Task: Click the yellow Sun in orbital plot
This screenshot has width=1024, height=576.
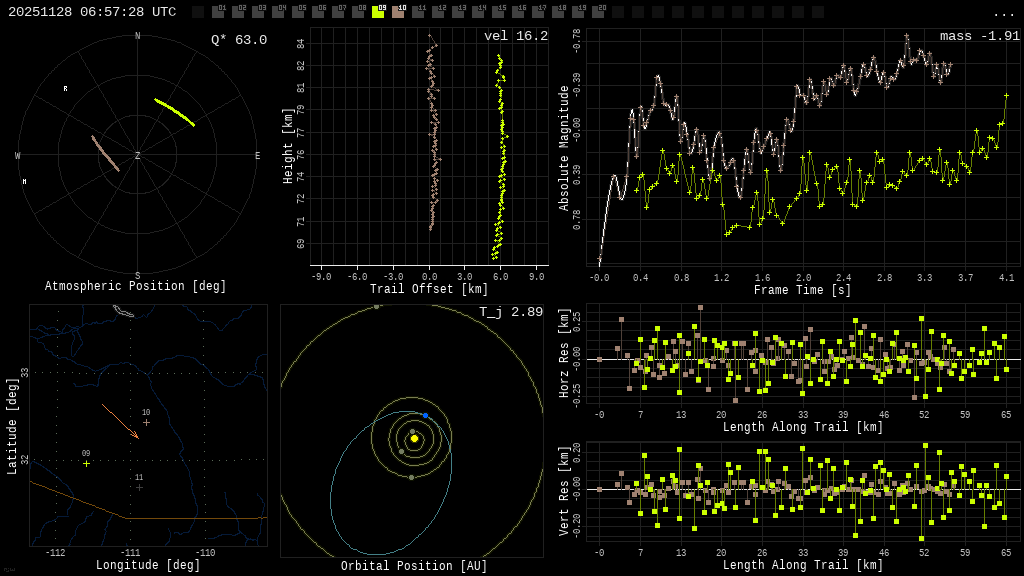Action: coord(414,438)
